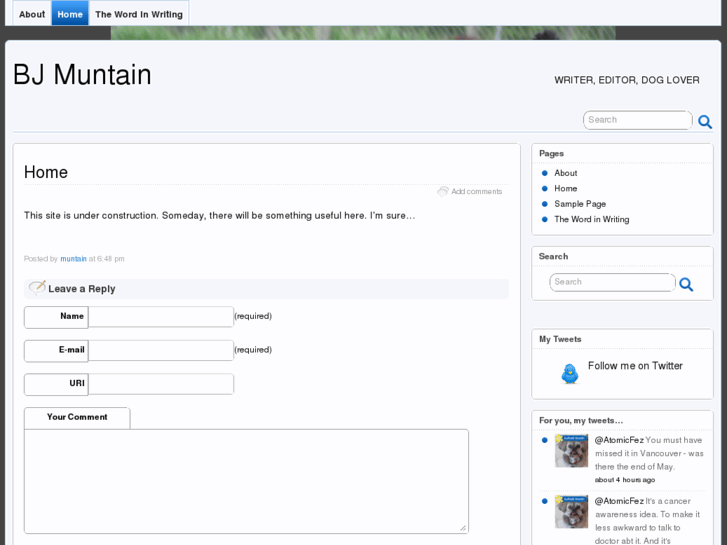Visit the muntain author link
The image size is (727, 545).
(73, 259)
